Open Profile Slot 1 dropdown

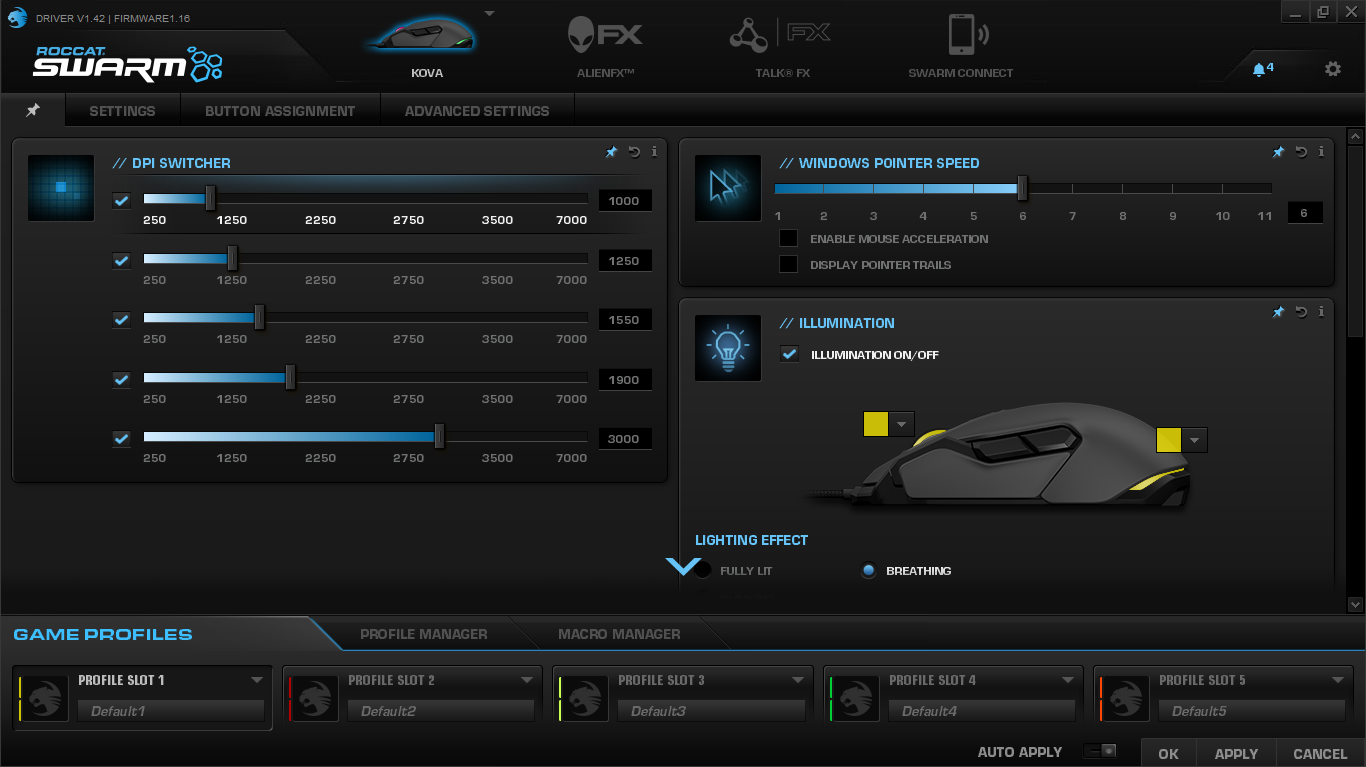pos(257,680)
